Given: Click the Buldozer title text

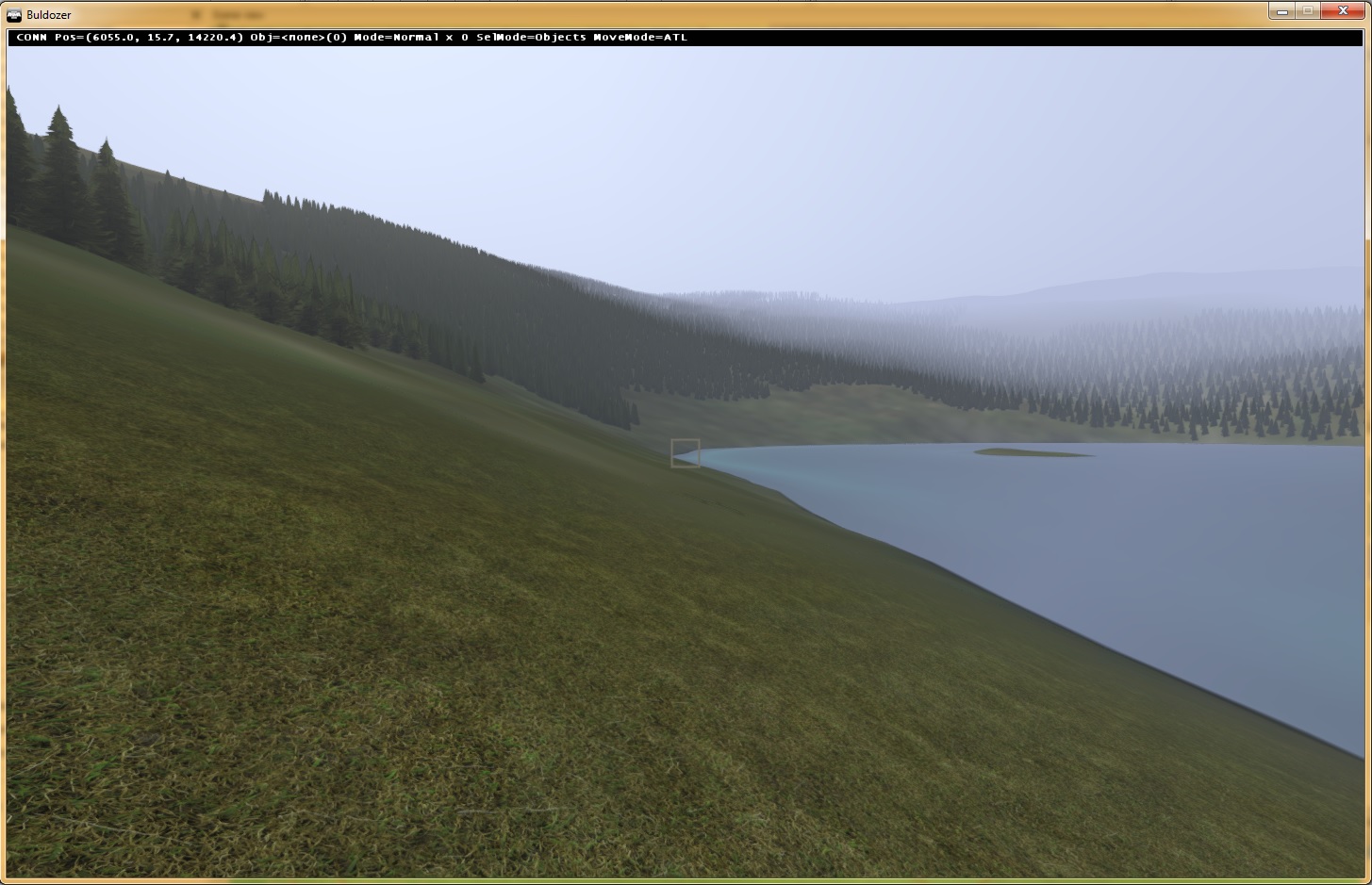Looking at the screenshot, I should (49, 15).
